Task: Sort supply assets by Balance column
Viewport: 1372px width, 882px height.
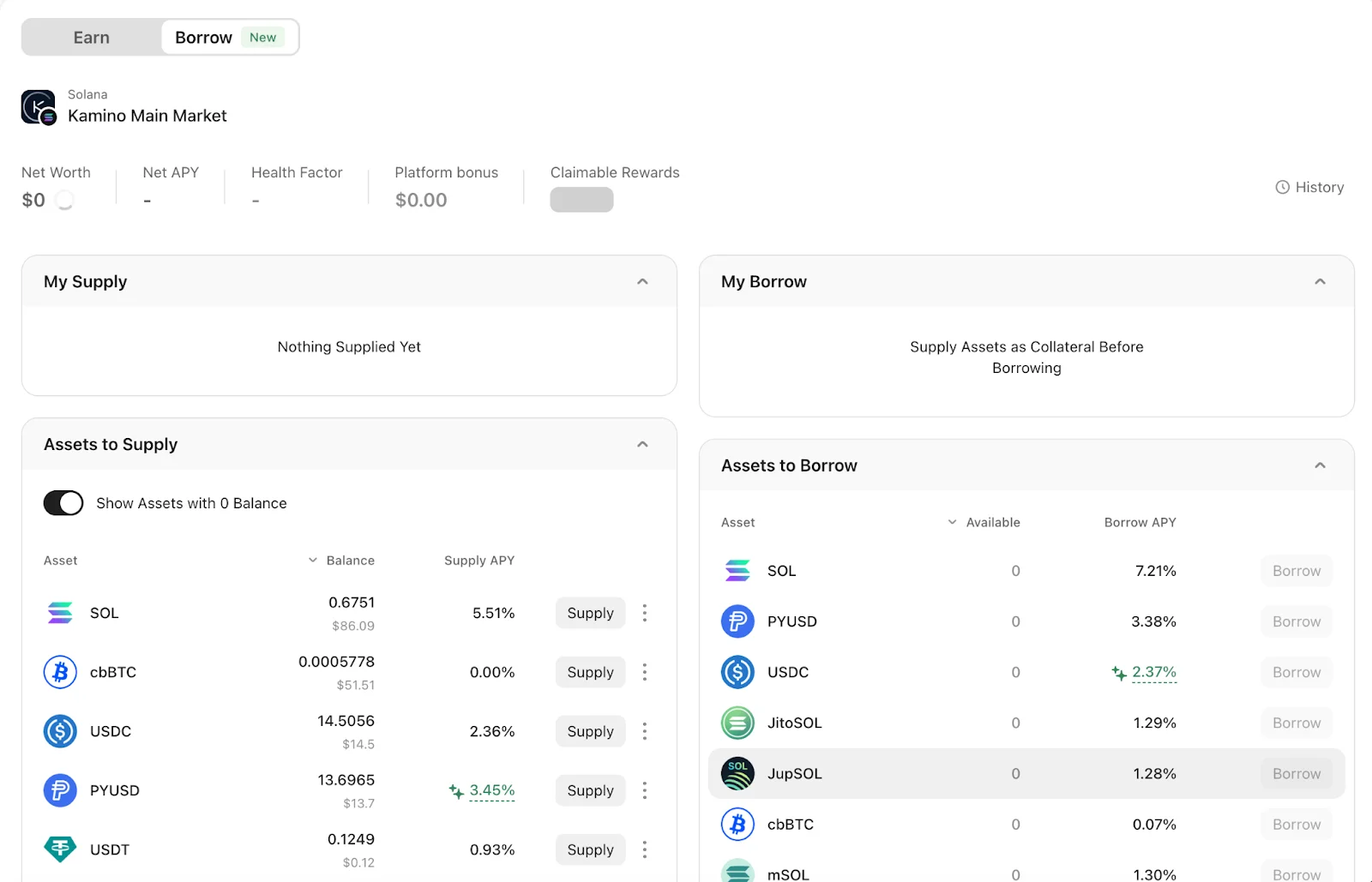Action: [342, 561]
